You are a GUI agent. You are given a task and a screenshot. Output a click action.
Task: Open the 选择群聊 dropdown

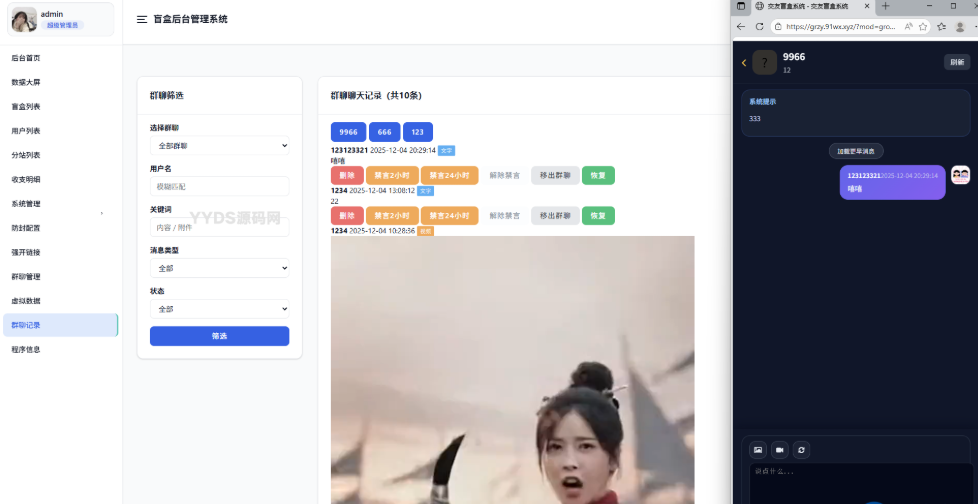coord(219,146)
